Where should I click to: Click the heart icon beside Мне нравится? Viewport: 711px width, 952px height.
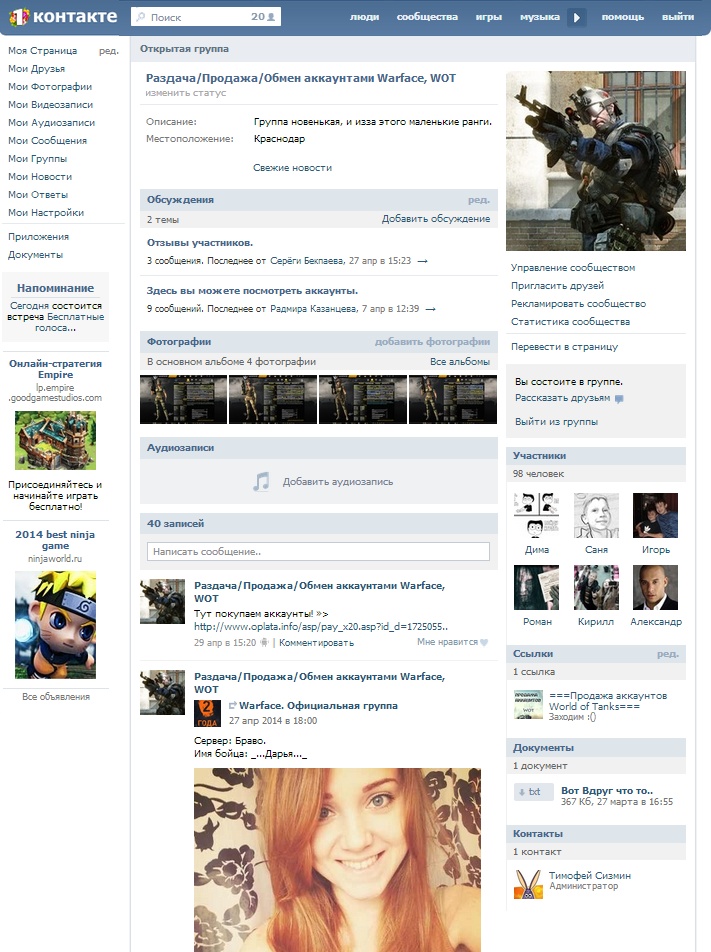click(484, 642)
